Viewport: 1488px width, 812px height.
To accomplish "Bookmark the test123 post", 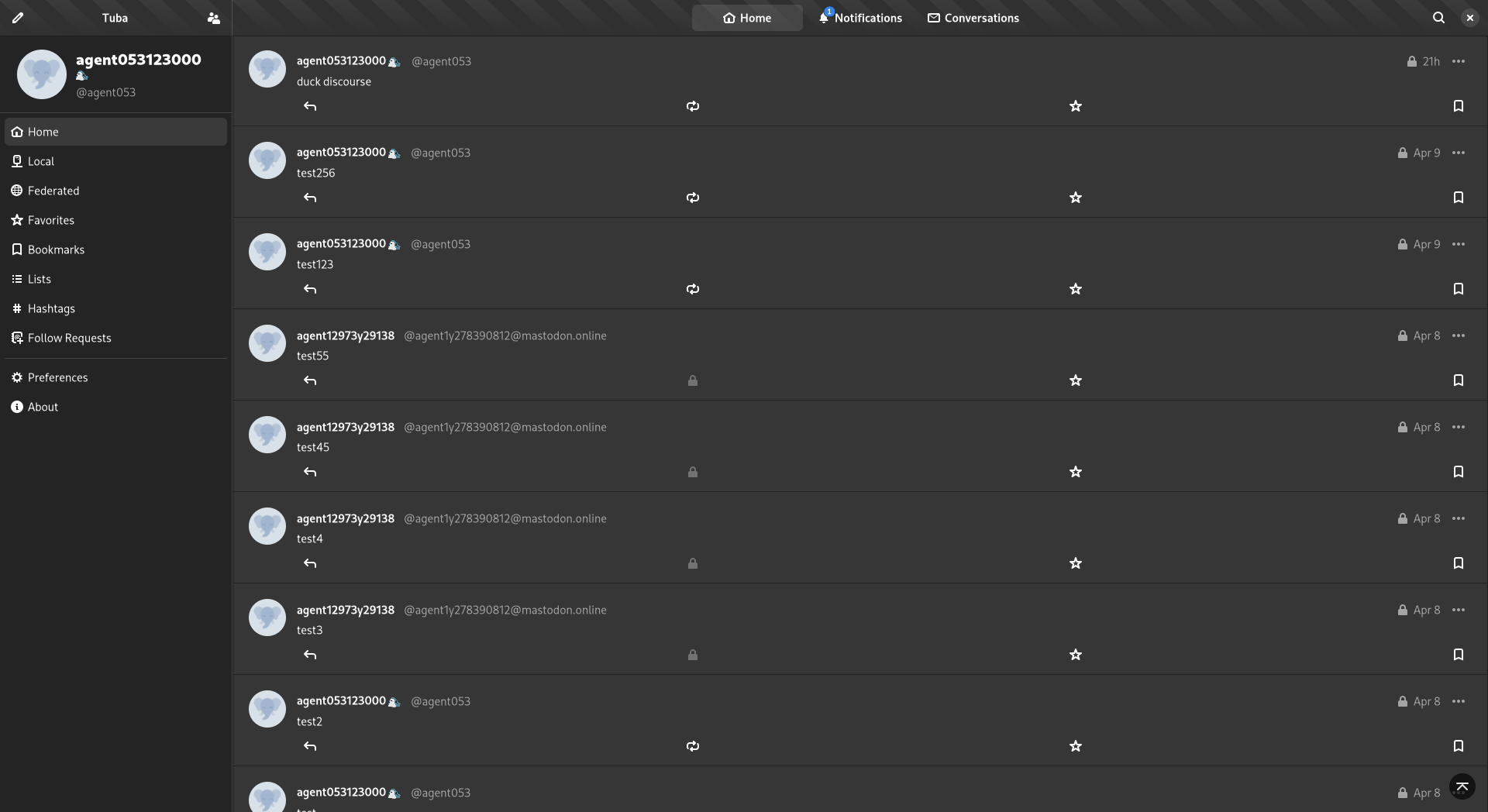I will [1458, 289].
